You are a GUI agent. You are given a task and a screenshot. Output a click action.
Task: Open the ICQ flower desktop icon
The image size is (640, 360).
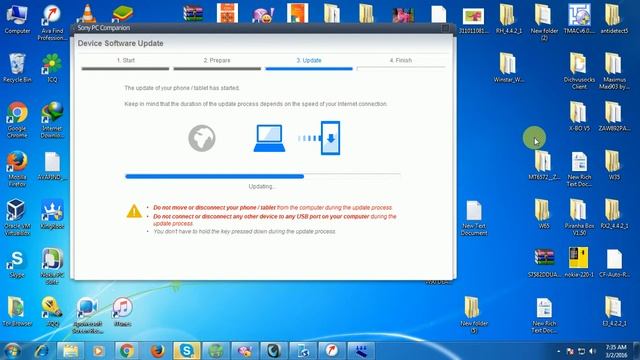point(52,68)
